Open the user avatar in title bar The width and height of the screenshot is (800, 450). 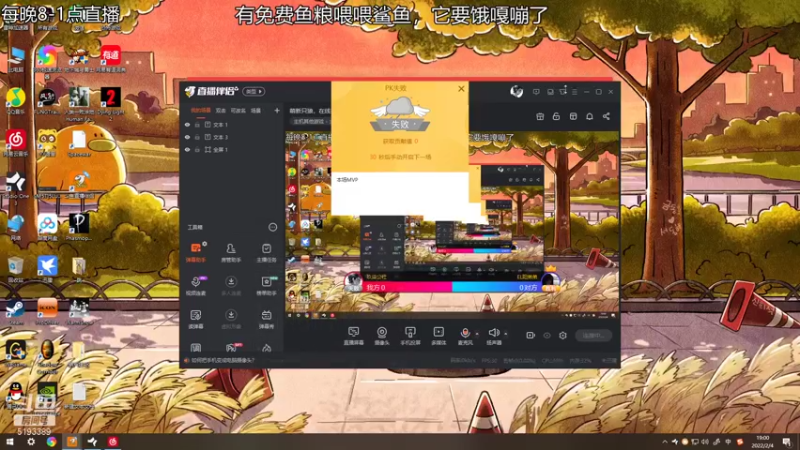516,91
